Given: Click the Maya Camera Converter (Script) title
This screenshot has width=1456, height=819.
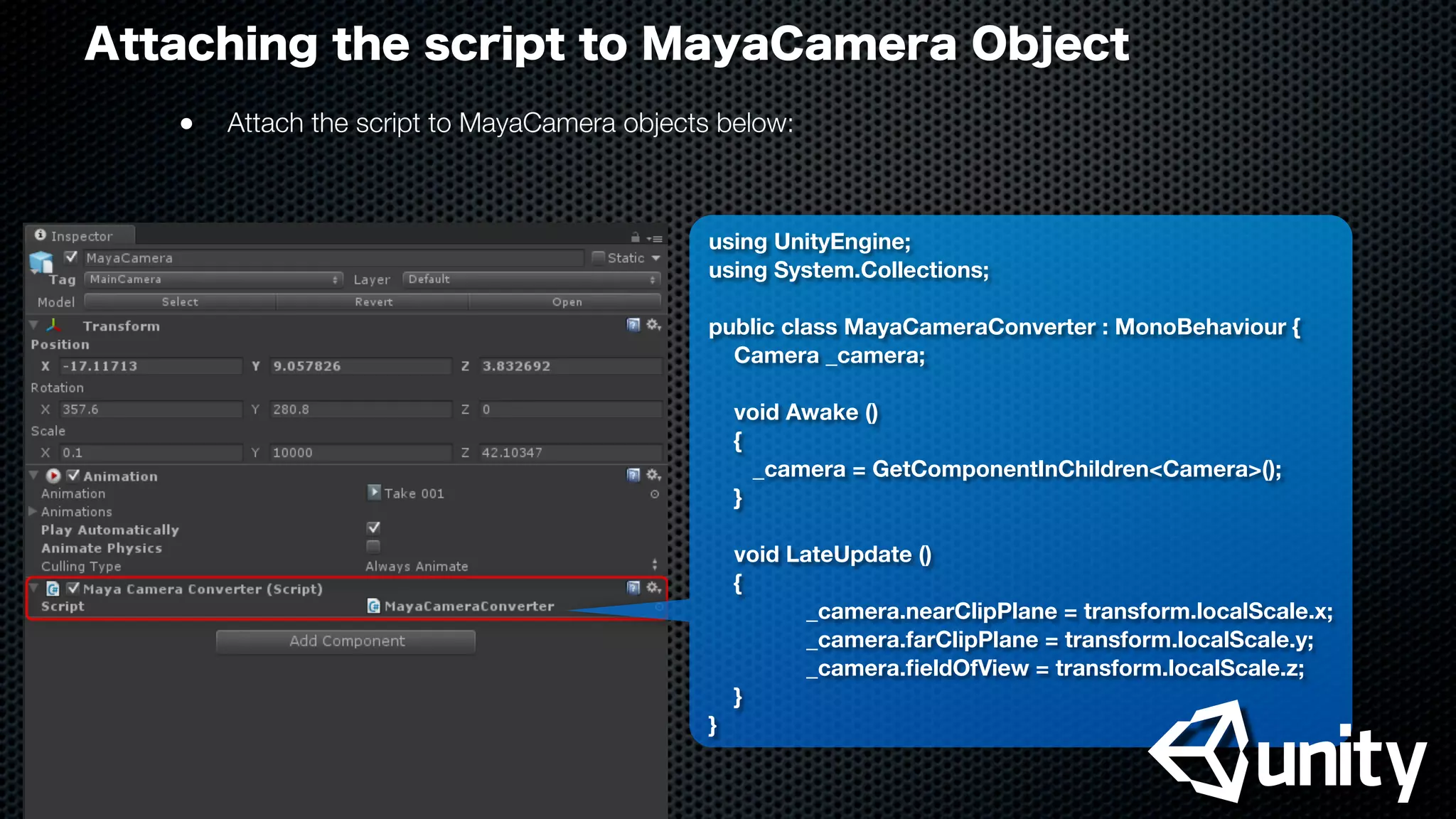Looking at the screenshot, I should tap(203, 589).
